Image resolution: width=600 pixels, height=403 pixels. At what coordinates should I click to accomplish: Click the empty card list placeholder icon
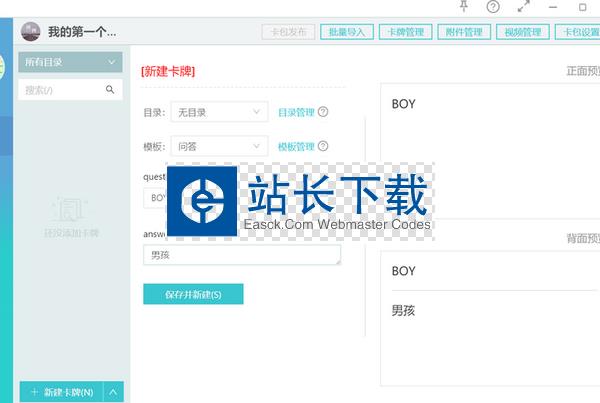pos(69,210)
